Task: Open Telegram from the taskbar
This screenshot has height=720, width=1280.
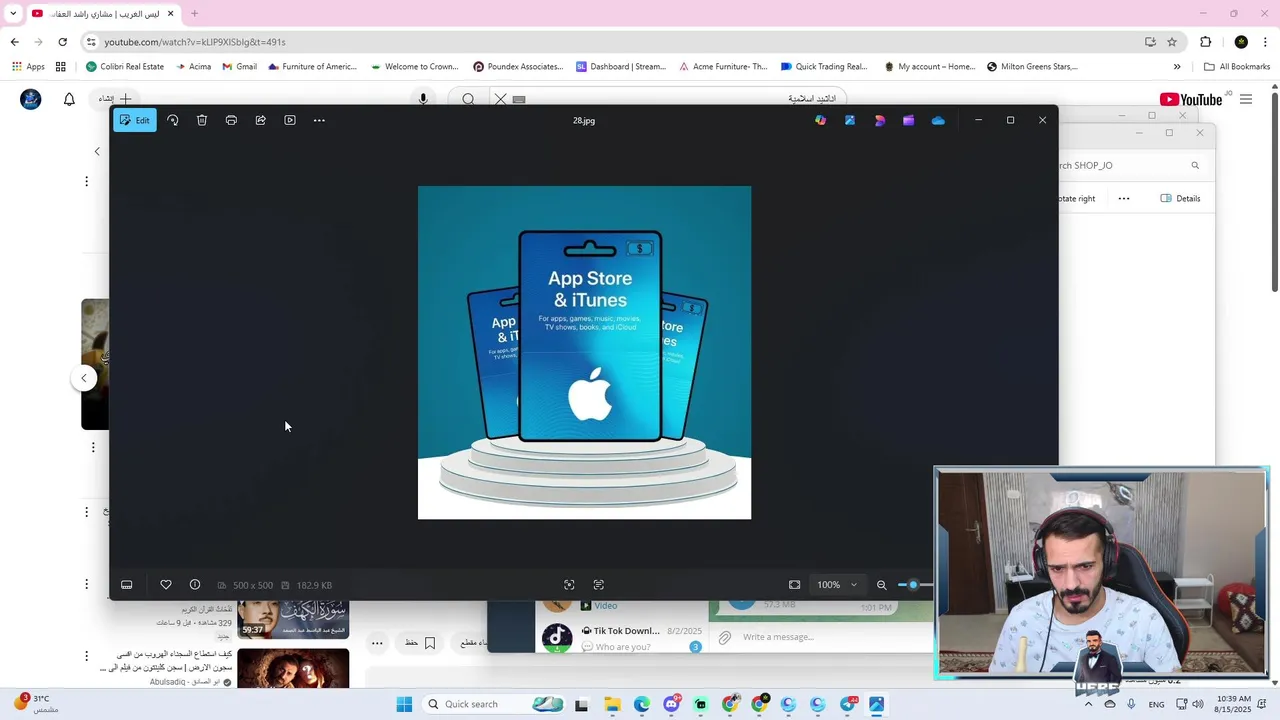Action: (848, 704)
